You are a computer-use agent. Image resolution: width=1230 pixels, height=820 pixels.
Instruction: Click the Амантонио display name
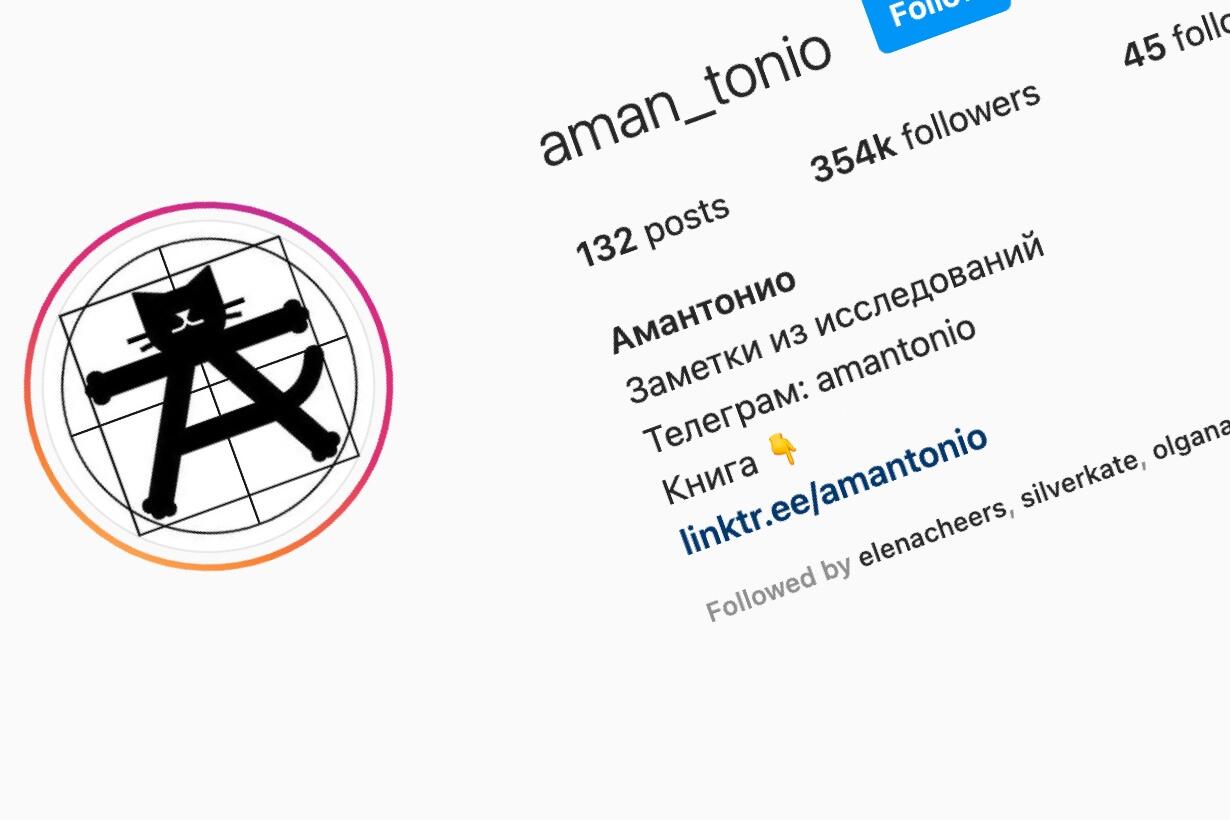(703, 311)
